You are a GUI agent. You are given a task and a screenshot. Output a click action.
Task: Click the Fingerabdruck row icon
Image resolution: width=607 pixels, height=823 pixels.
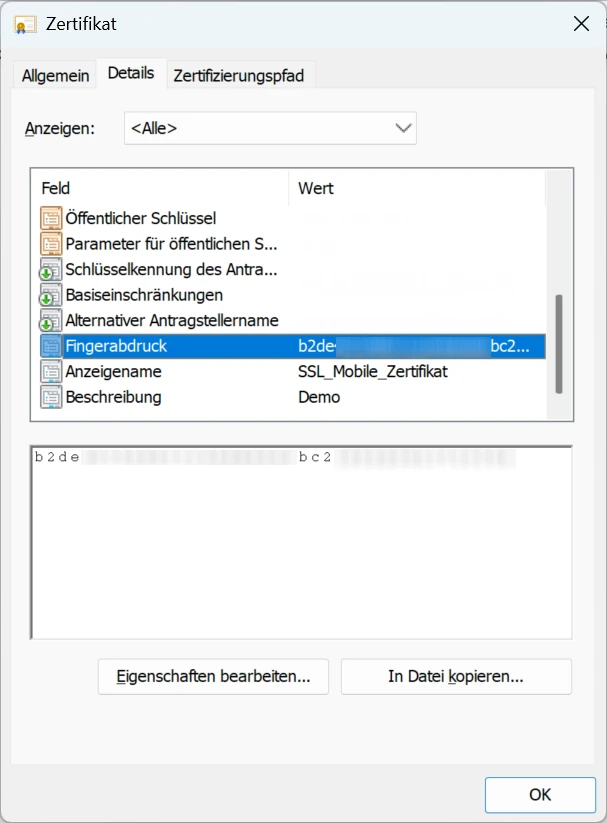point(52,345)
